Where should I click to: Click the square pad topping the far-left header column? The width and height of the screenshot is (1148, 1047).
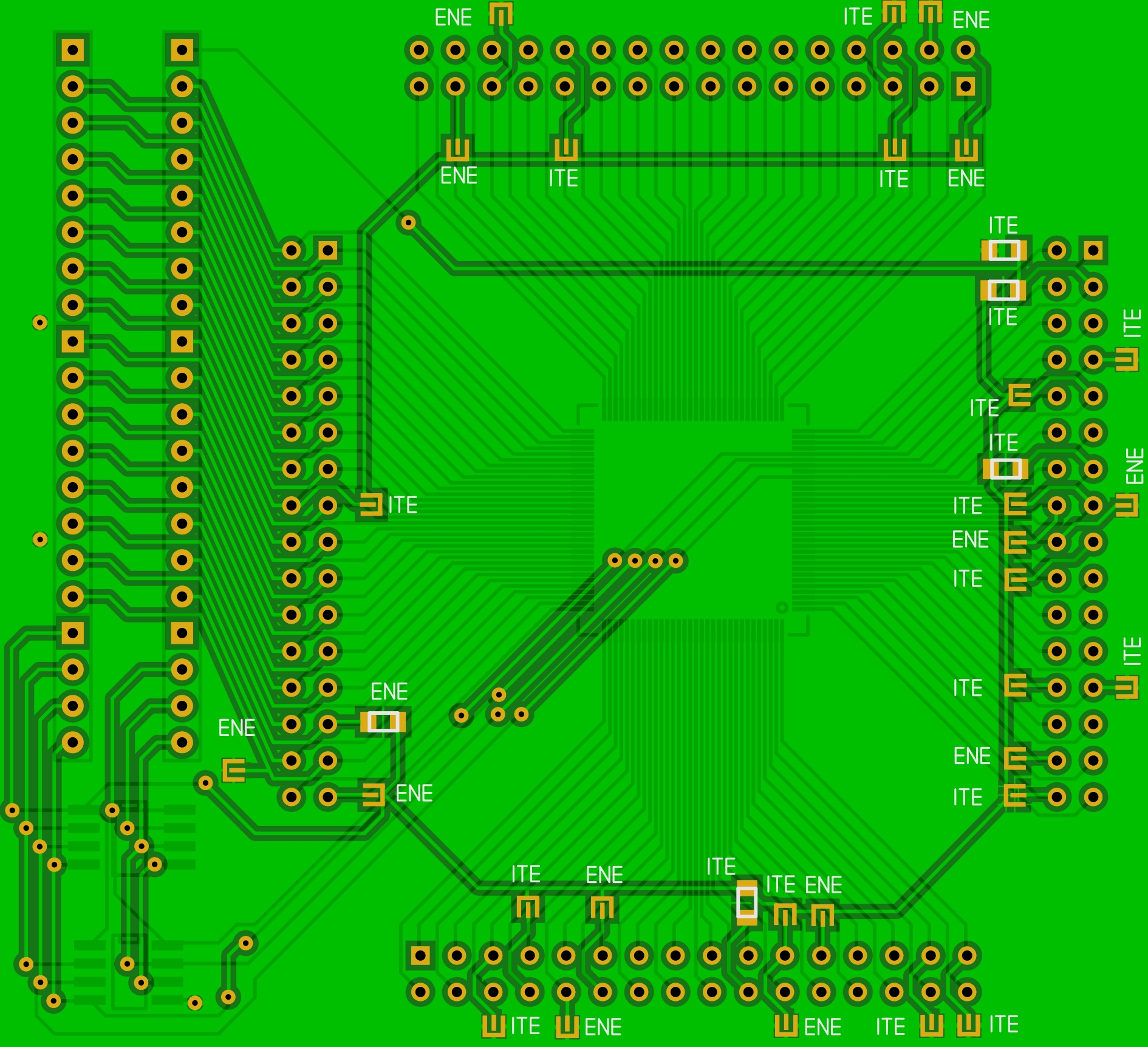tap(73, 50)
